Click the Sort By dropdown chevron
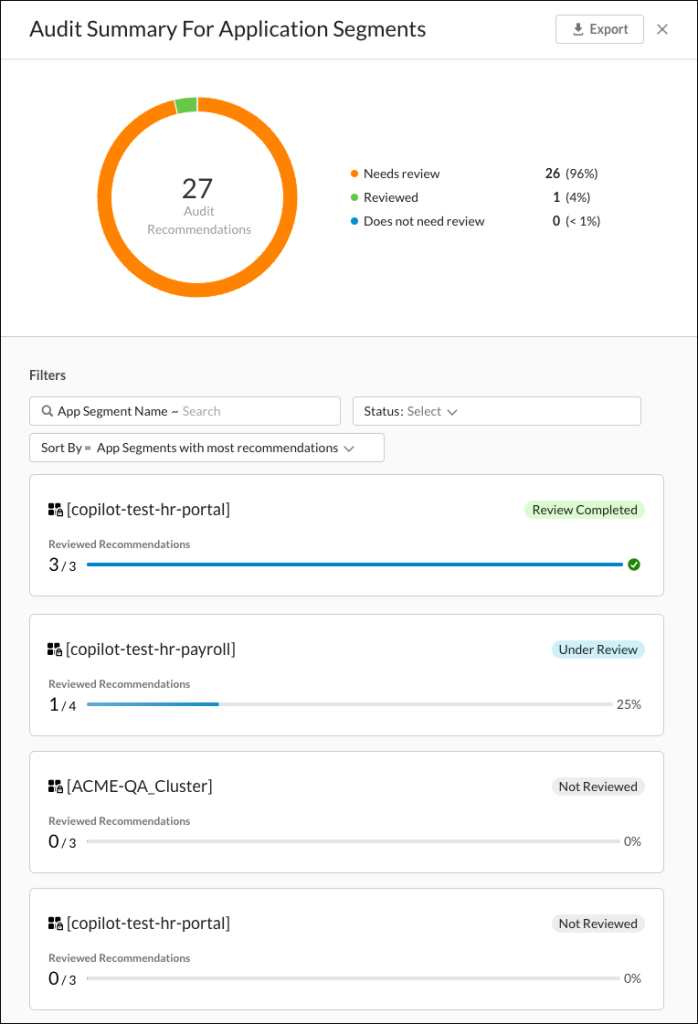The image size is (698, 1024). [x=349, y=449]
